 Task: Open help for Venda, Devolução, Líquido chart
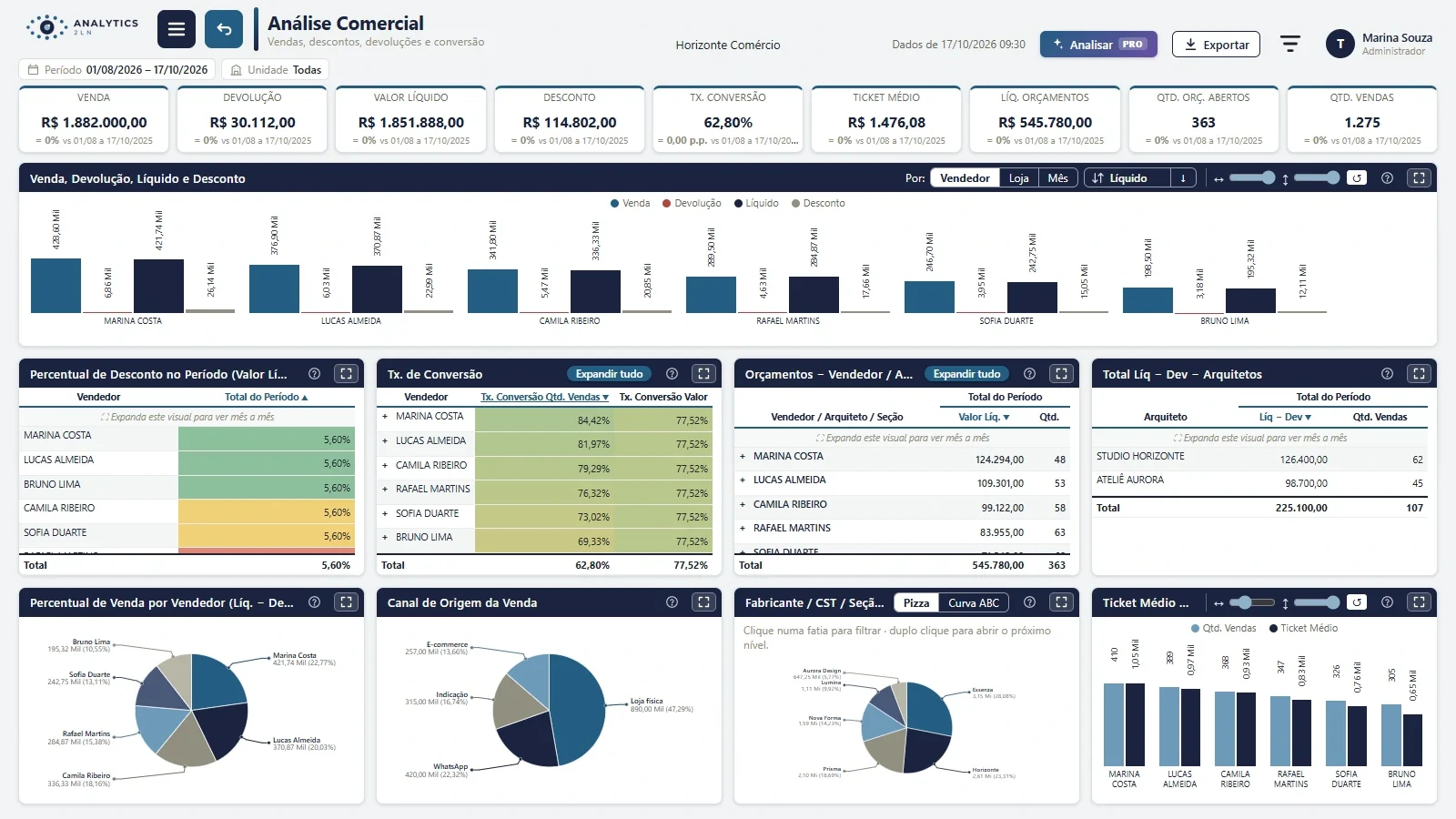tap(1387, 178)
